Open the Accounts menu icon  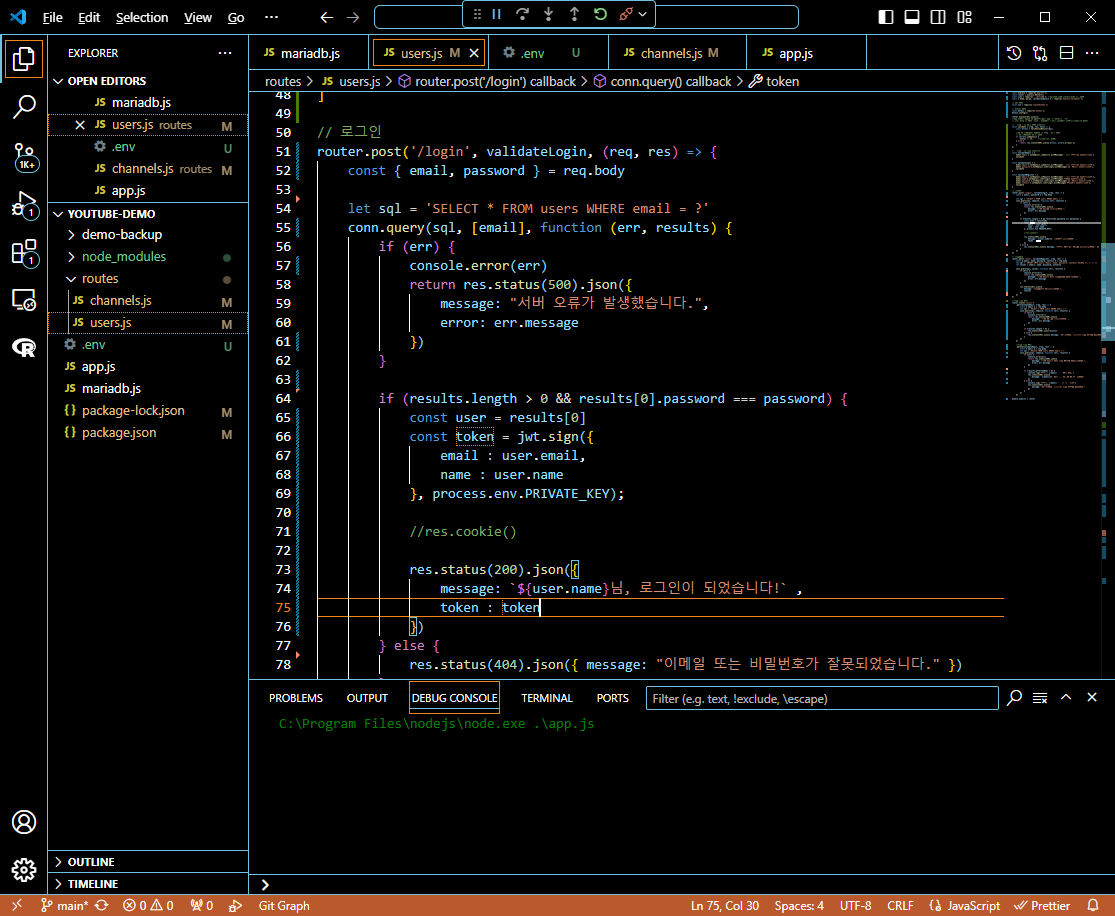pos(23,822)
